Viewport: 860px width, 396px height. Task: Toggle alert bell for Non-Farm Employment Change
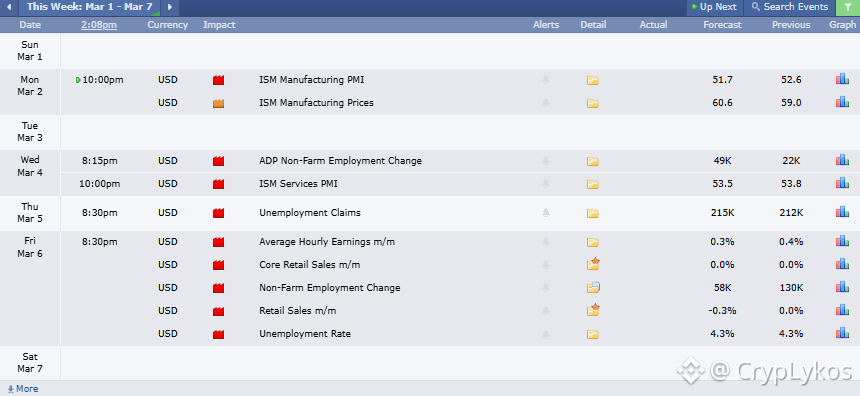click(546, 288)
